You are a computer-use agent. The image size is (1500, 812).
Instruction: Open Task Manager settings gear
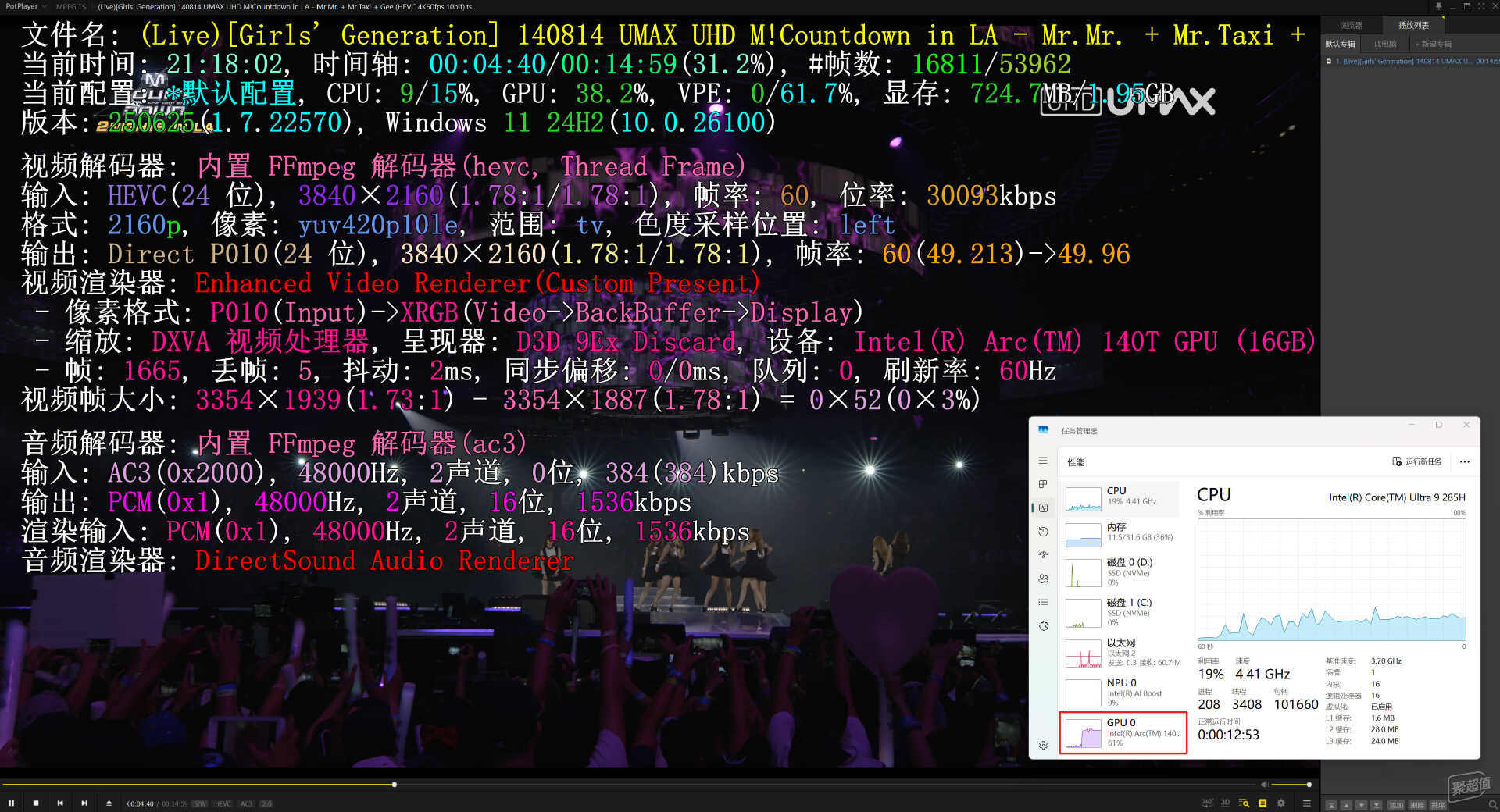click(x=1043, y=745)
